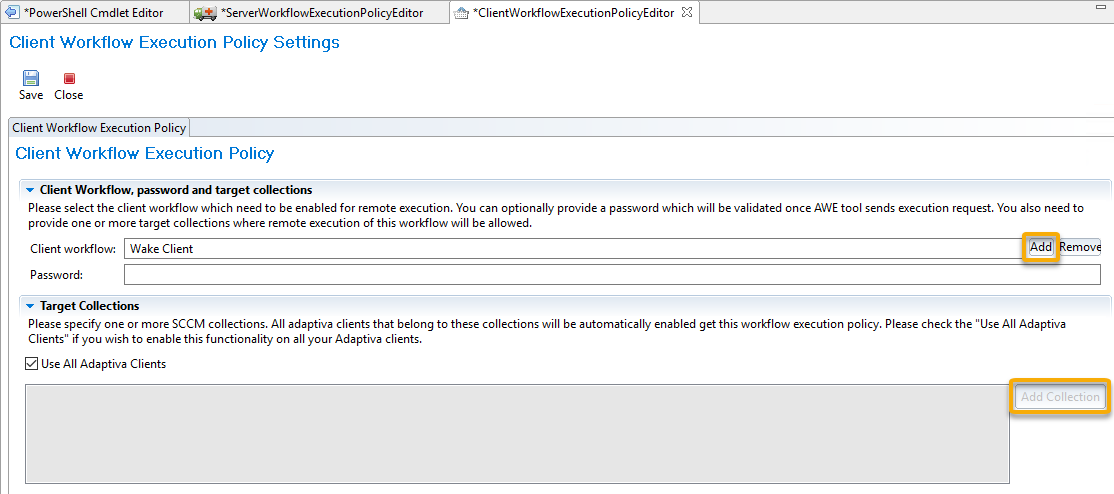This screenshot has height=494, width=1114.
Task: Click the Add Collection button
Action: pos(1060,397)
